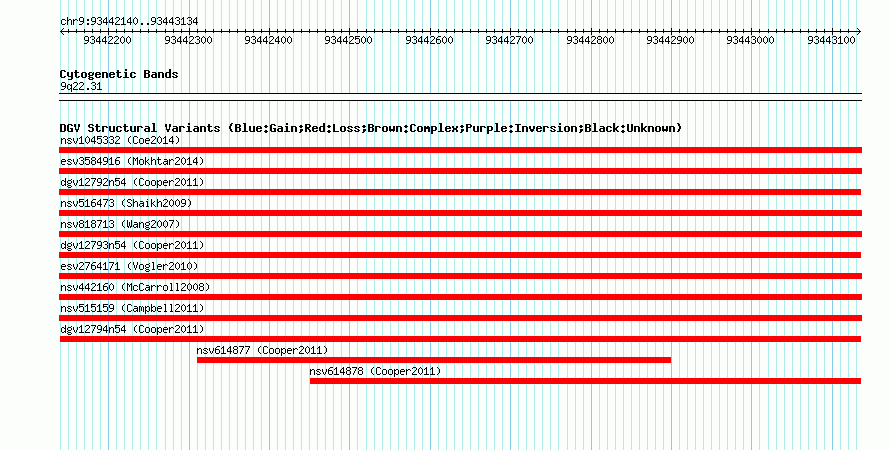Click ruler position 93442500
The image size is (890, 450).
click(349, 40)
